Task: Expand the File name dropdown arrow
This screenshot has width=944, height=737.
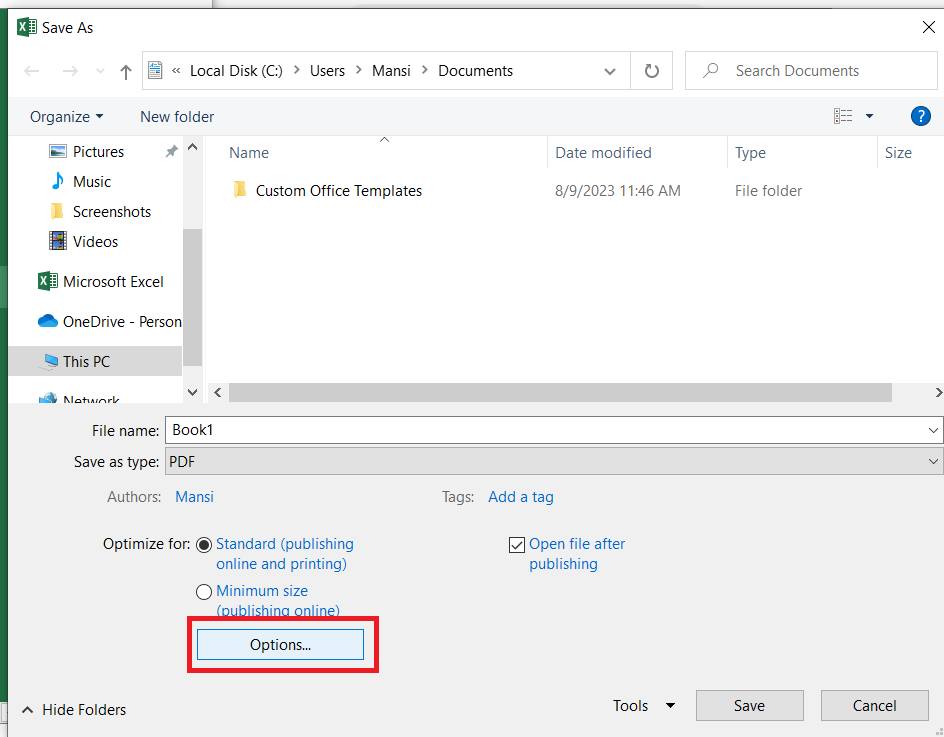Action: (933, 431)
